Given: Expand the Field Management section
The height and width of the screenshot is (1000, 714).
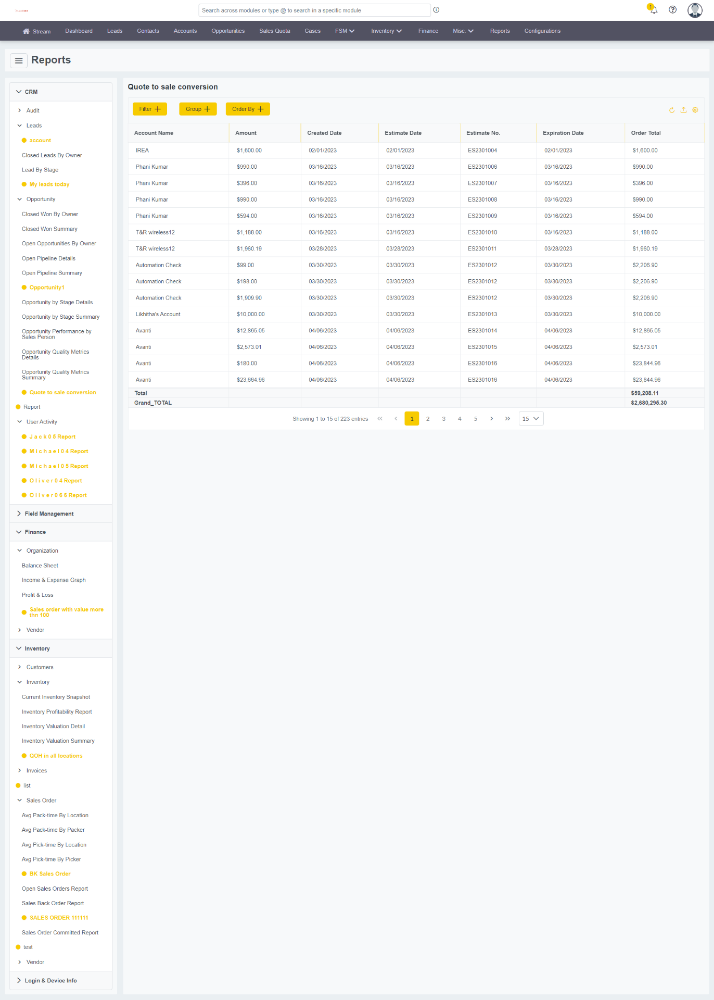Looking at the screenshot, I should (19, 513).
